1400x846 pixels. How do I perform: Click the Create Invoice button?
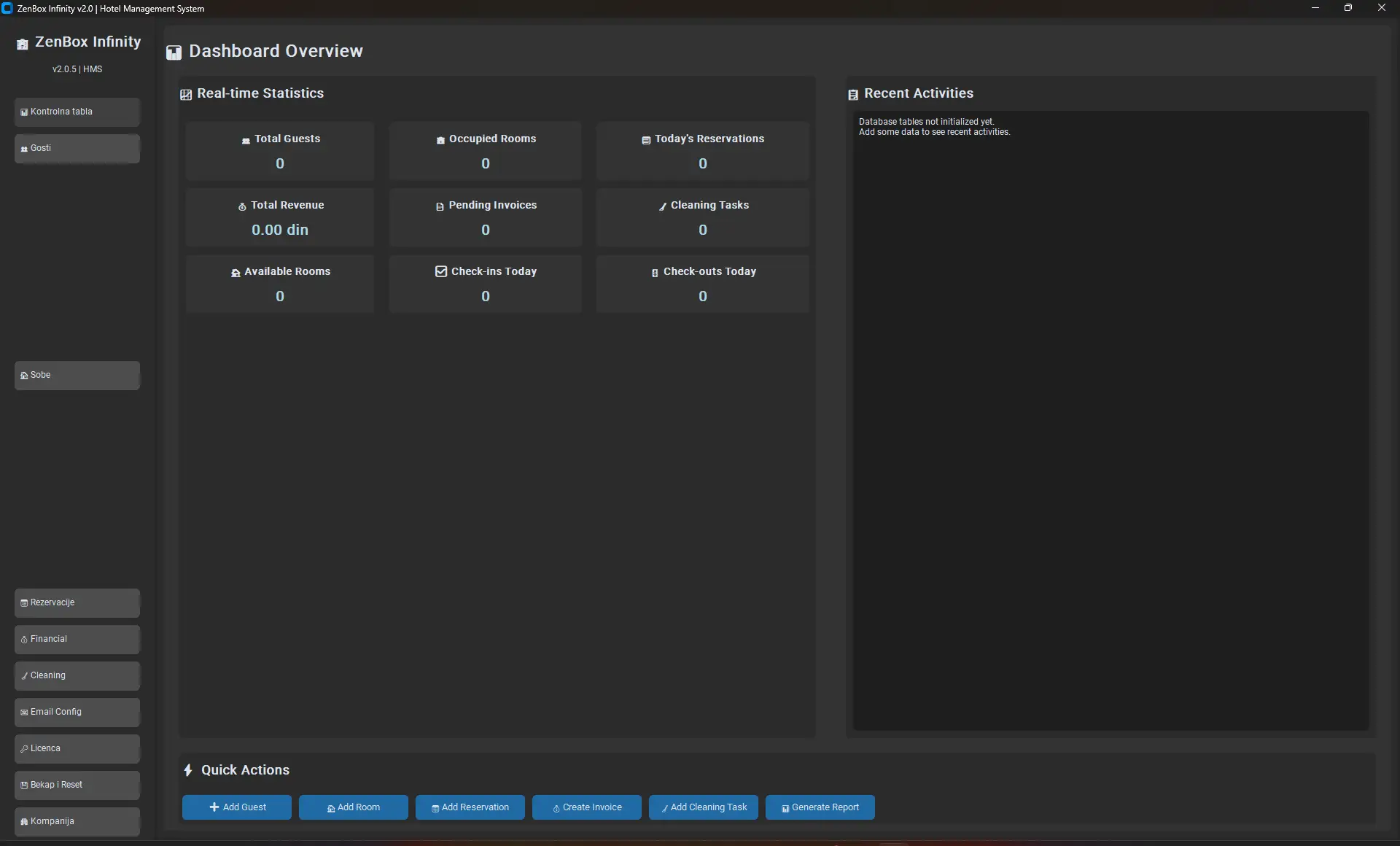pyautogui.click(x=587, y=807)
